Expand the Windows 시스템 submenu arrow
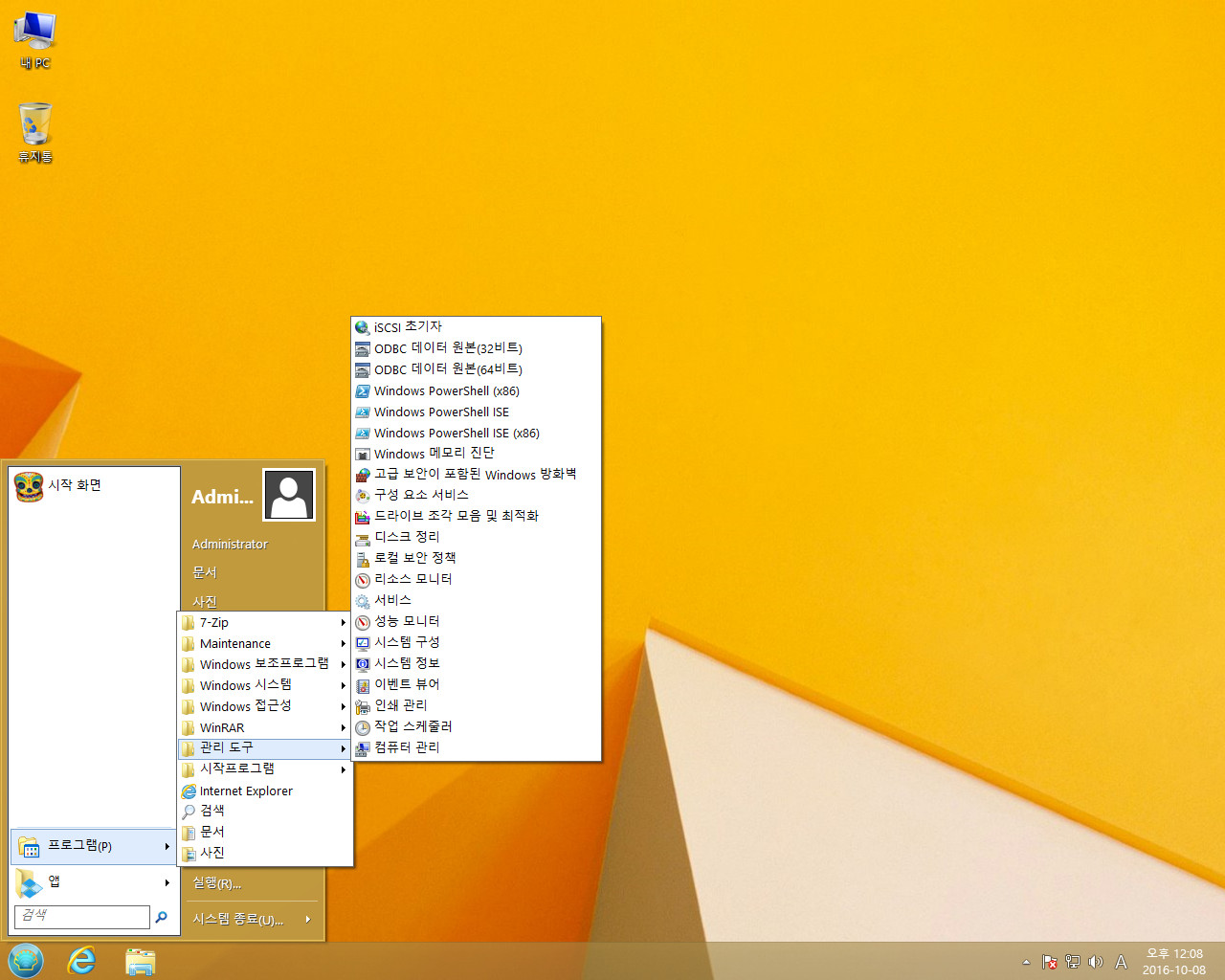 tap(343, 685)
